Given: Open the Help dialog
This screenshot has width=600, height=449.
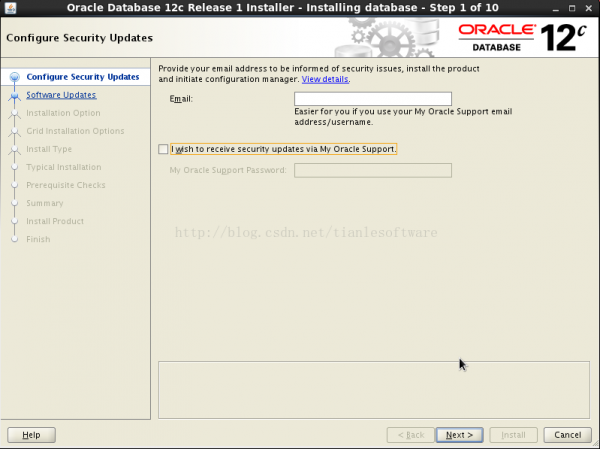Looking at the screenshot, I should (31, 435).
